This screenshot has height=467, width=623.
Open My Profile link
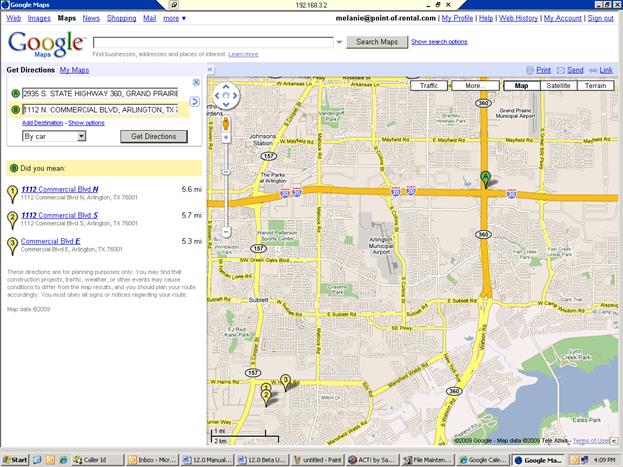click(457, 18)
